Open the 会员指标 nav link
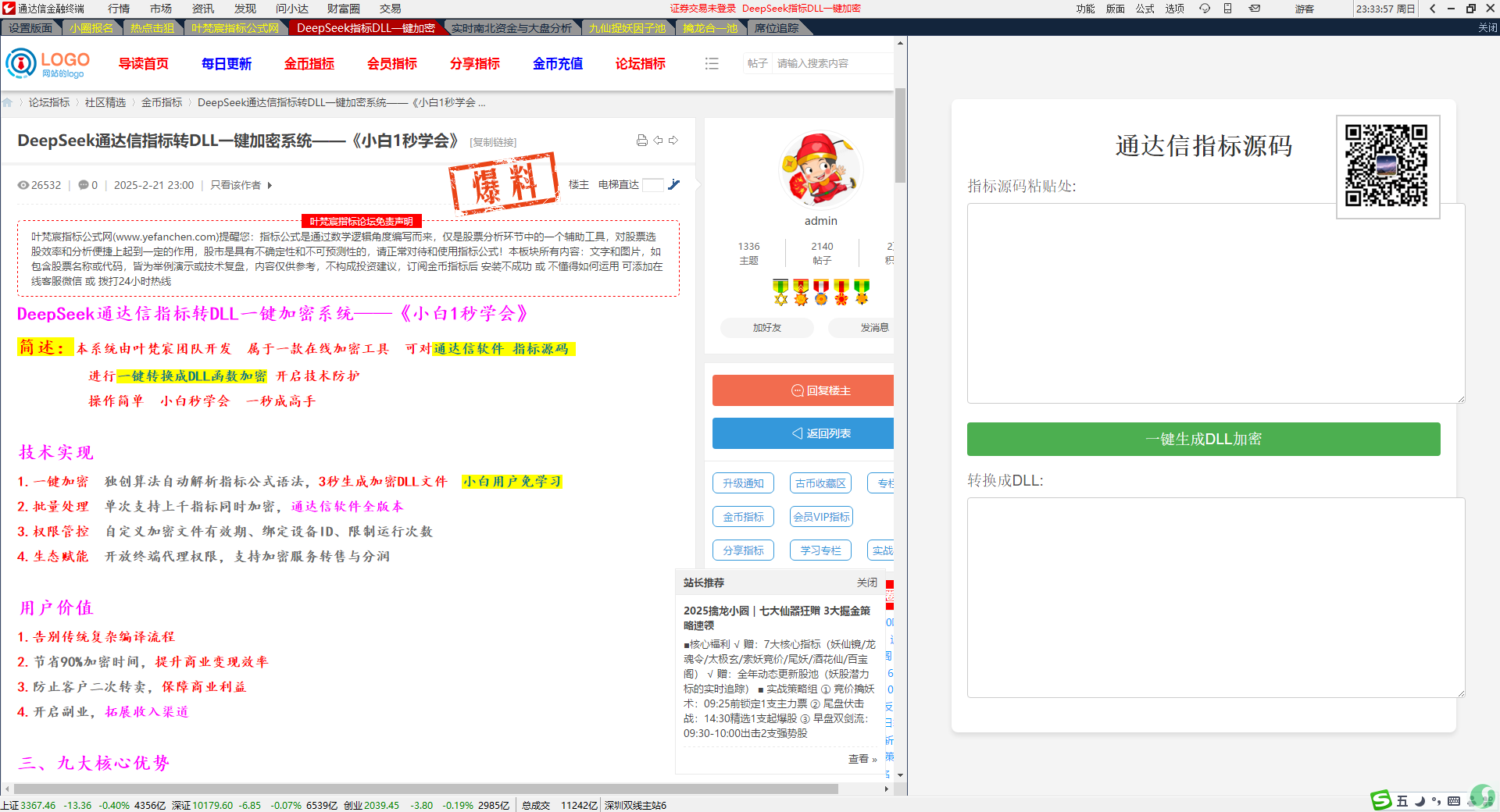1500x812 pixels. [392, 63]
